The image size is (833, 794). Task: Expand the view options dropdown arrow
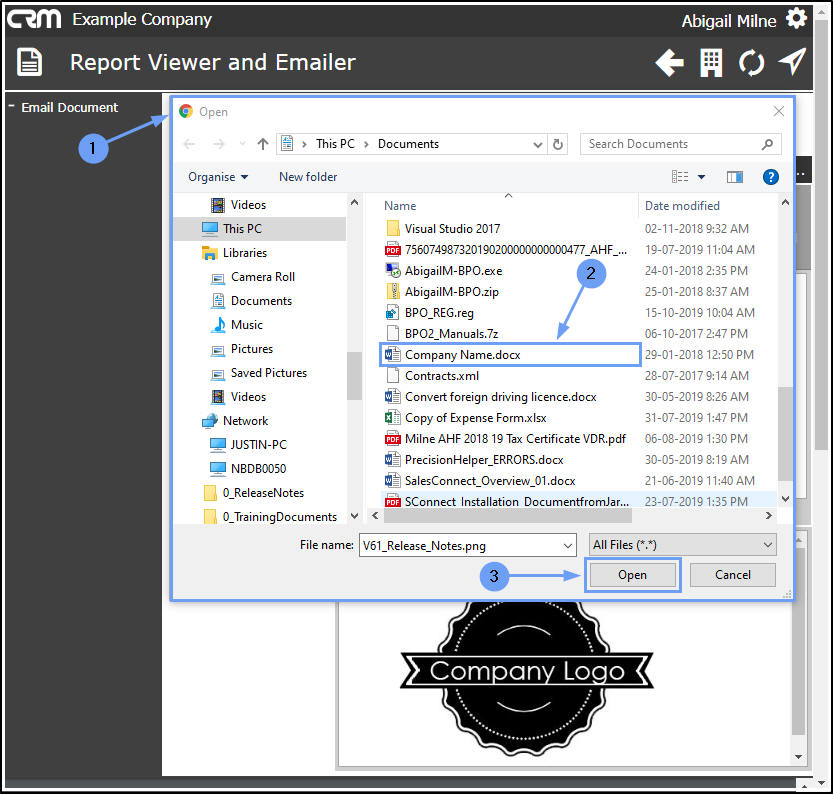click(x=701, y=177)
